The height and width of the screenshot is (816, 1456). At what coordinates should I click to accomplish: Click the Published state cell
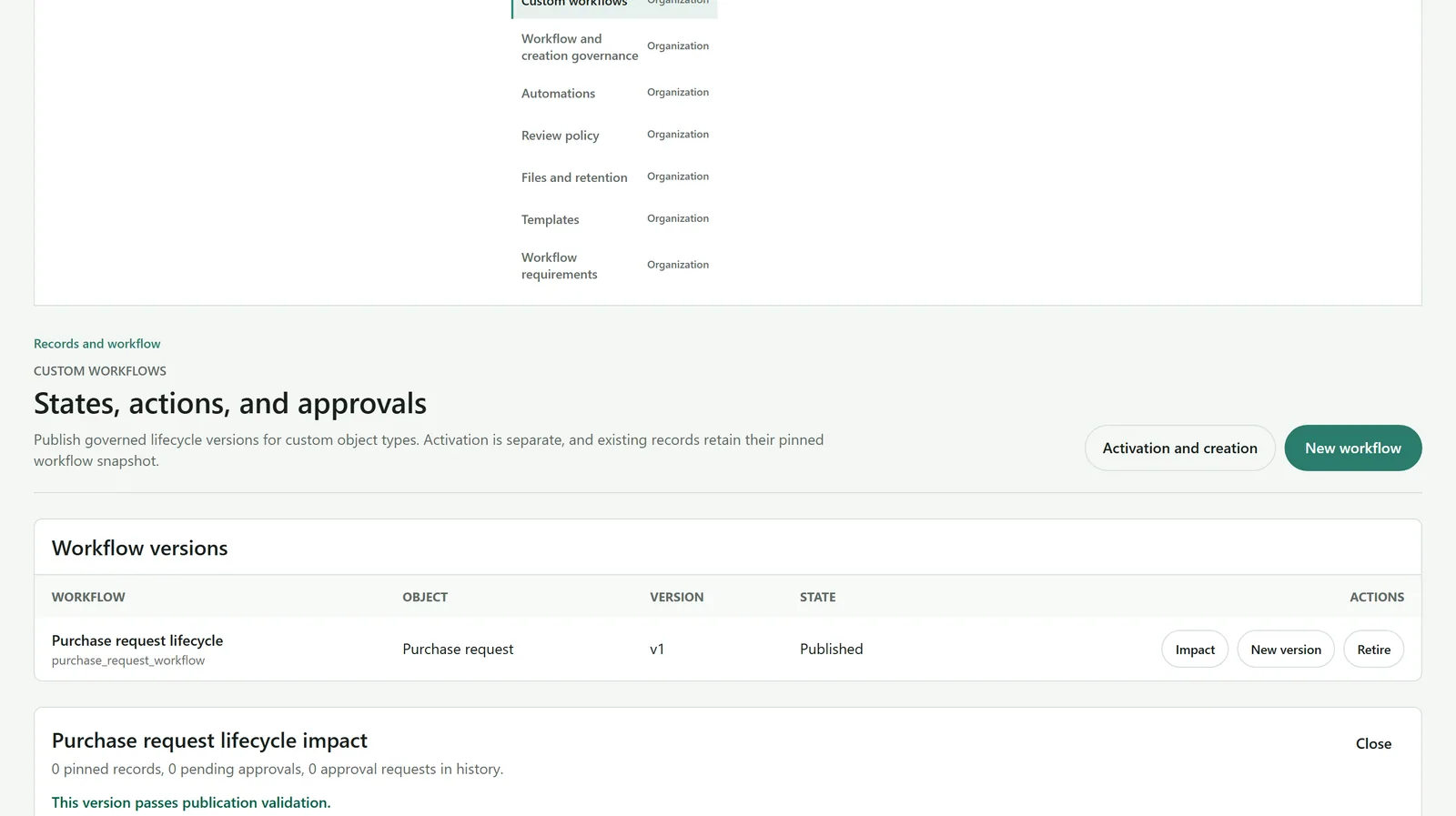(832, 650)
